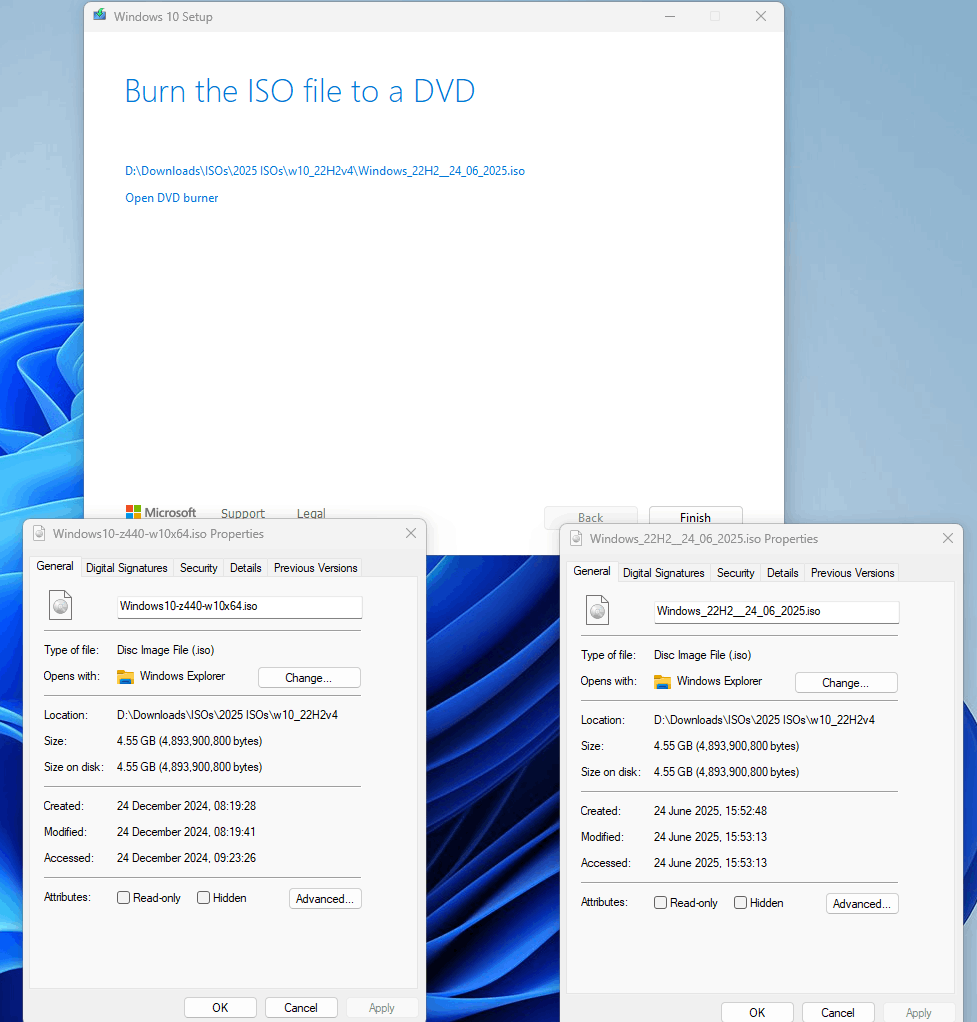
Task: Click Legal link in Setup window
Action: pyautogui.click(x=311, y=513)
